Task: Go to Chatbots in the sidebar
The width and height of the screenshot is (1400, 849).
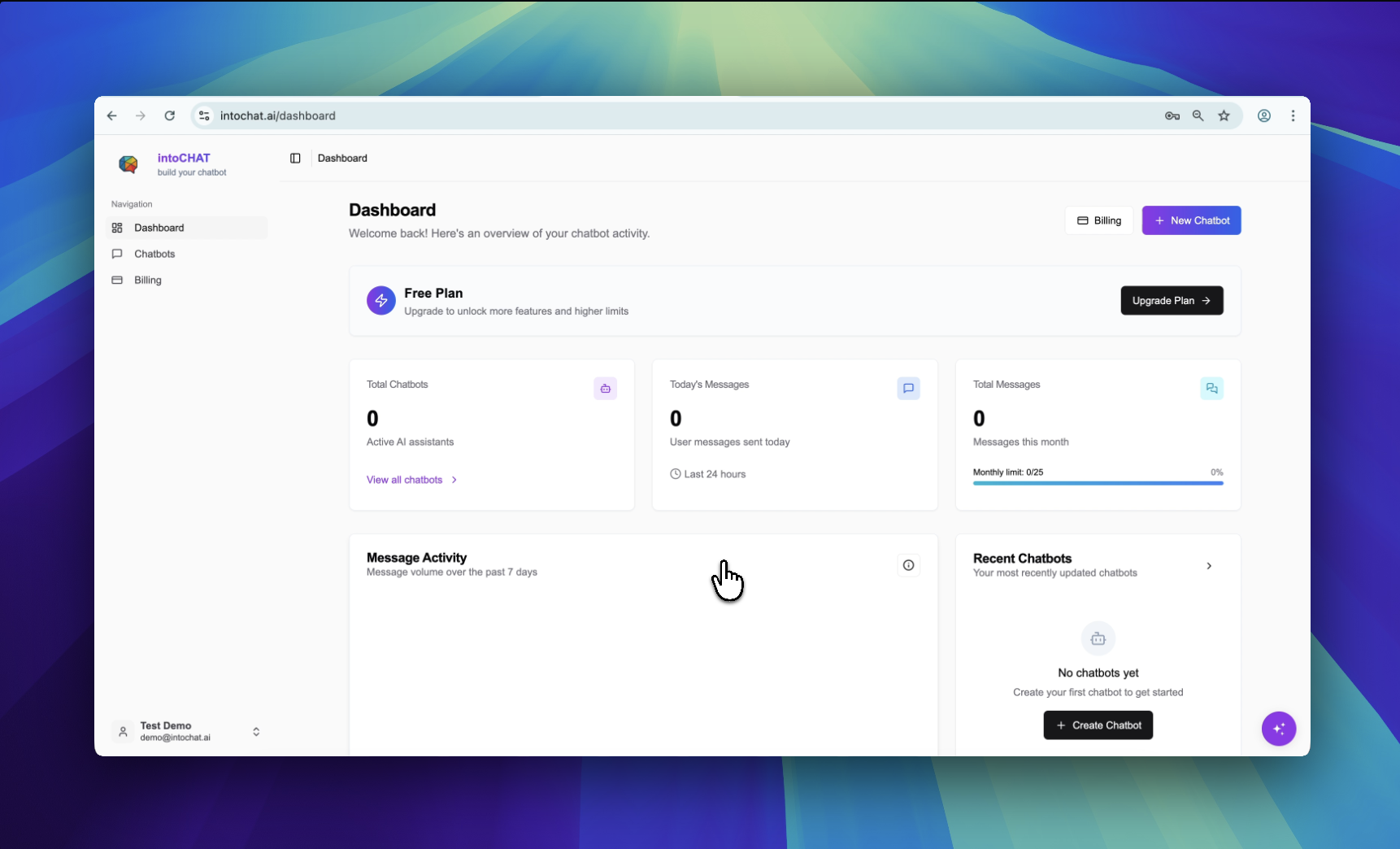Action: click(x=154, y=254)
